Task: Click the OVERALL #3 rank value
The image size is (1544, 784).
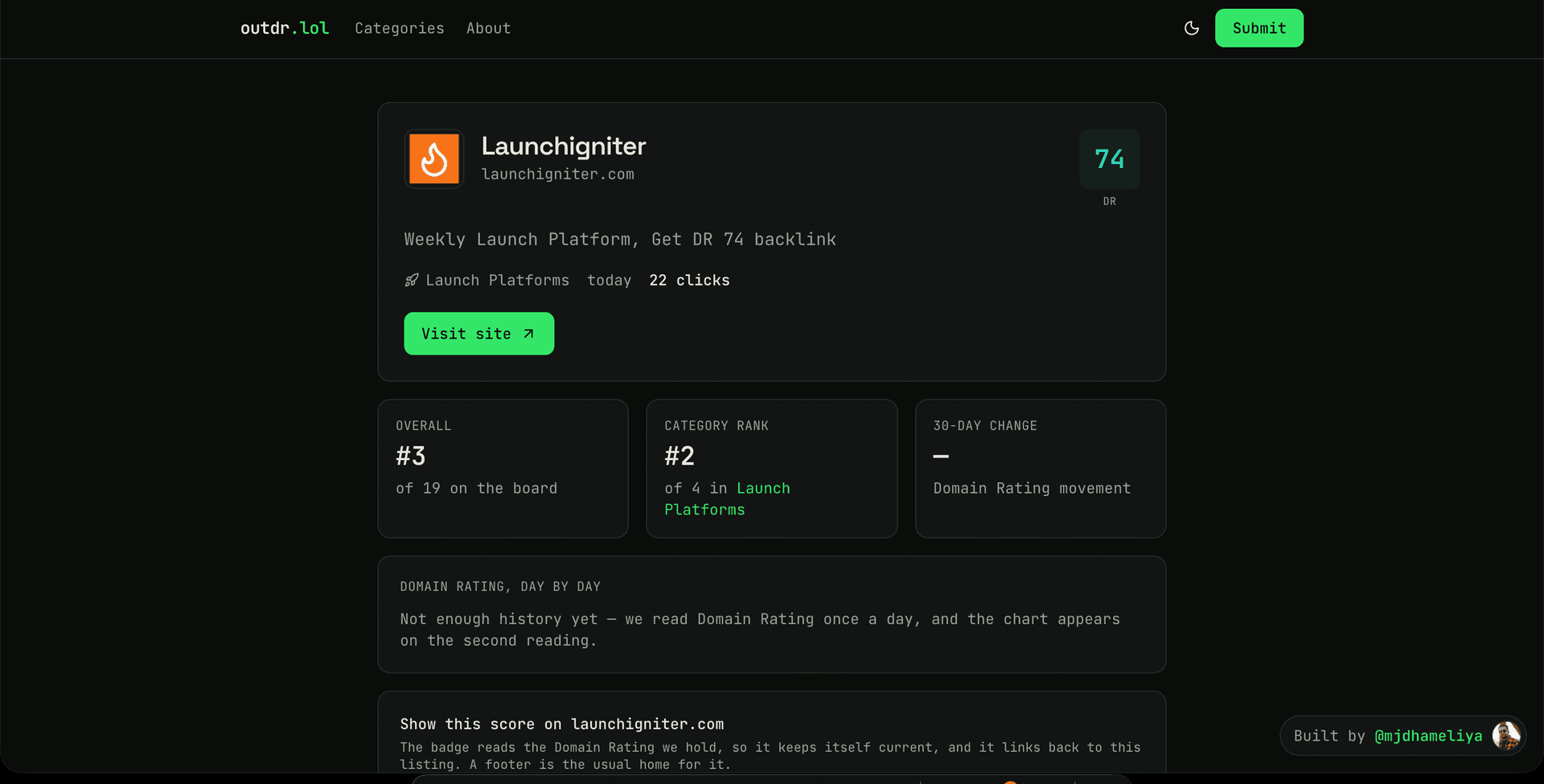Action: (x=411, y=456)
